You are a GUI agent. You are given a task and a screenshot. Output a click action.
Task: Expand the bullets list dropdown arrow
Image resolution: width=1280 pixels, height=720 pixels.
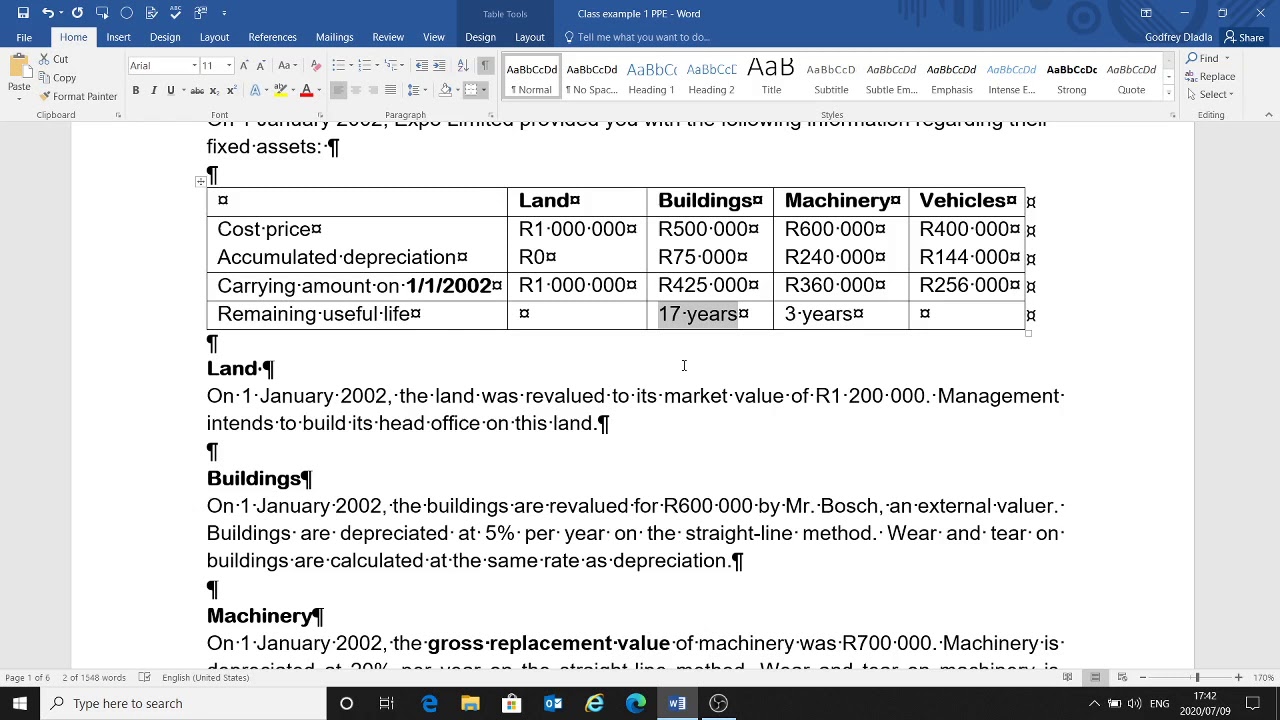[351, 66]
